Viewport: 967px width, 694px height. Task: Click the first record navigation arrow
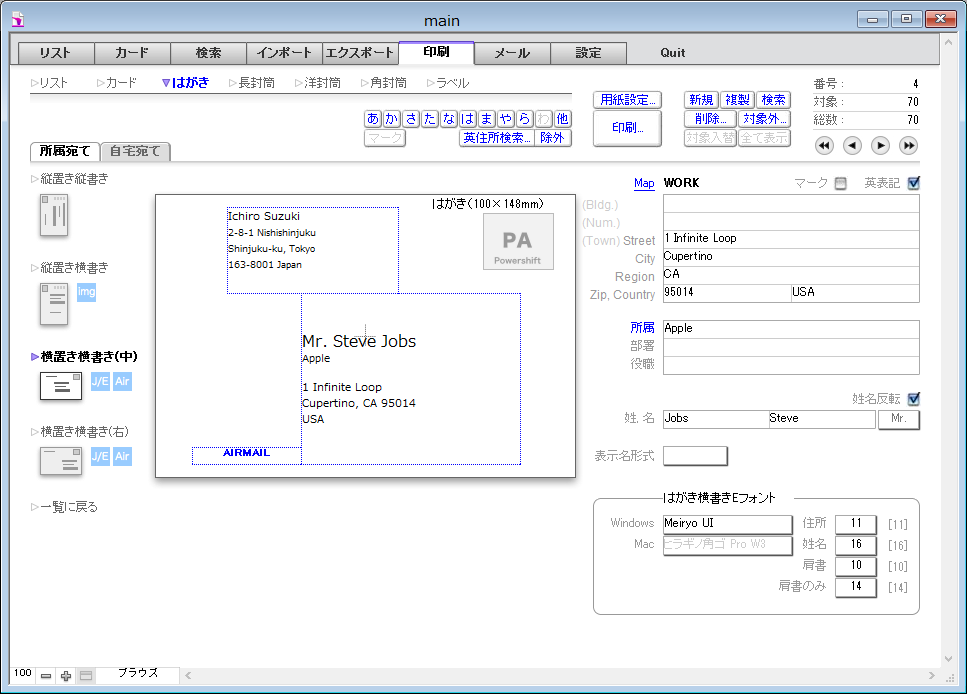824,146
